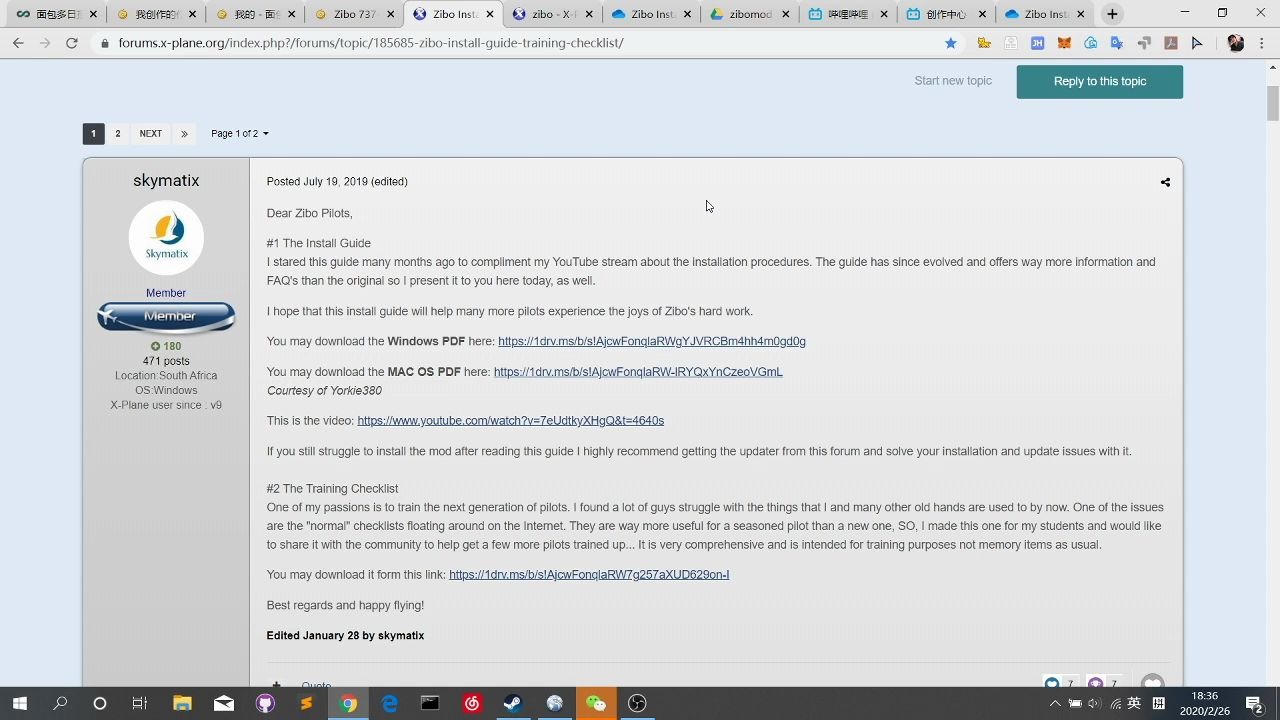The width and height of the screenshot is (1280, 720).
Task: Click 'Reply to this topic' button
Action: tap(1100, 82)
